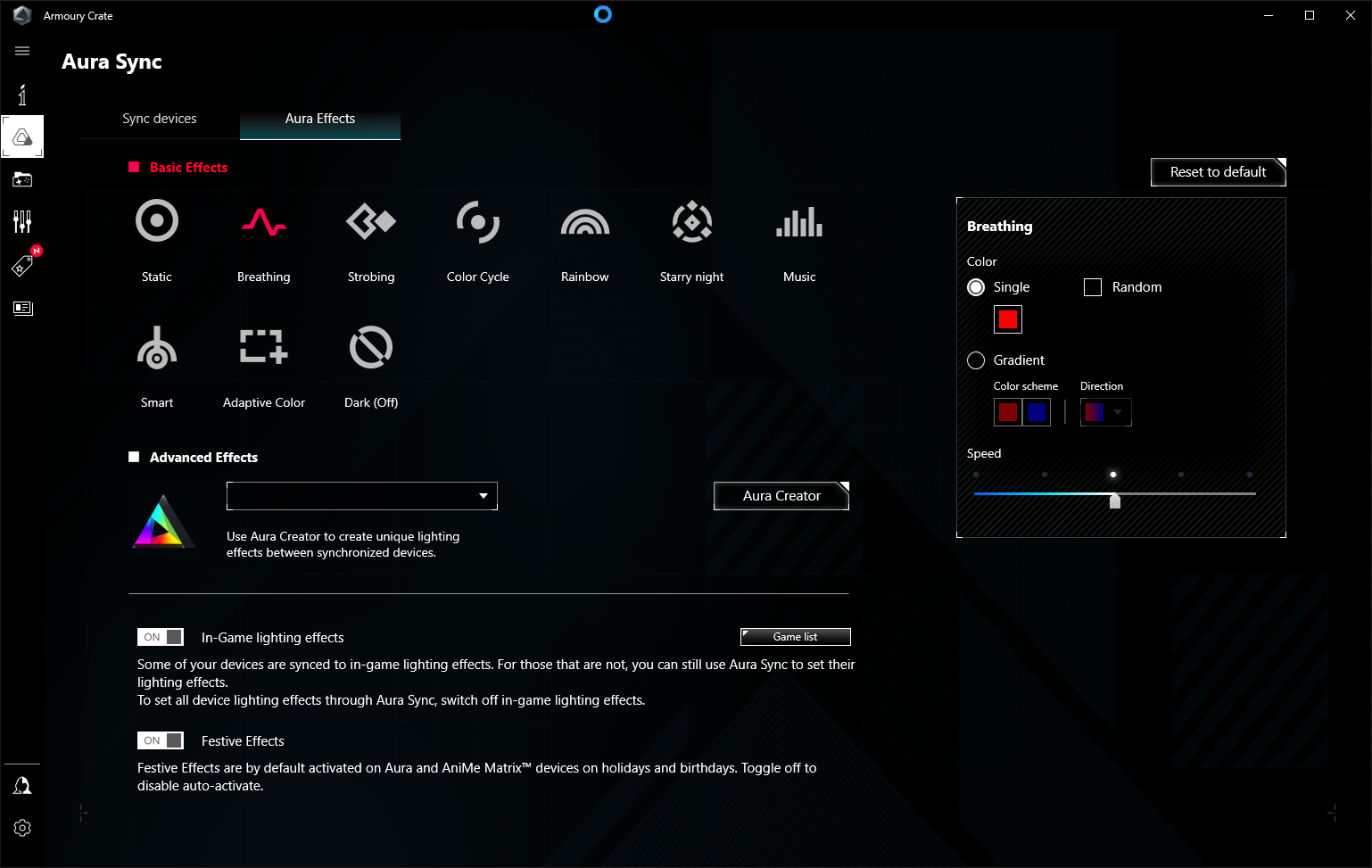Image resolution: width=1372 pixels, height=868 pixels.
Task: Toggle In-Game lighting effects switch
Action: click(161, 637)
